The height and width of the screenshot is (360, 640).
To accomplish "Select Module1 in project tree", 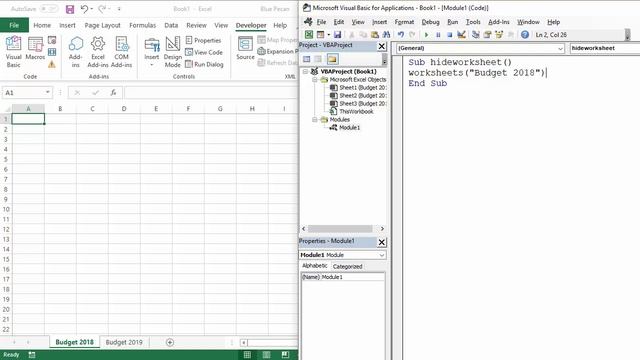I will (345, 128).
